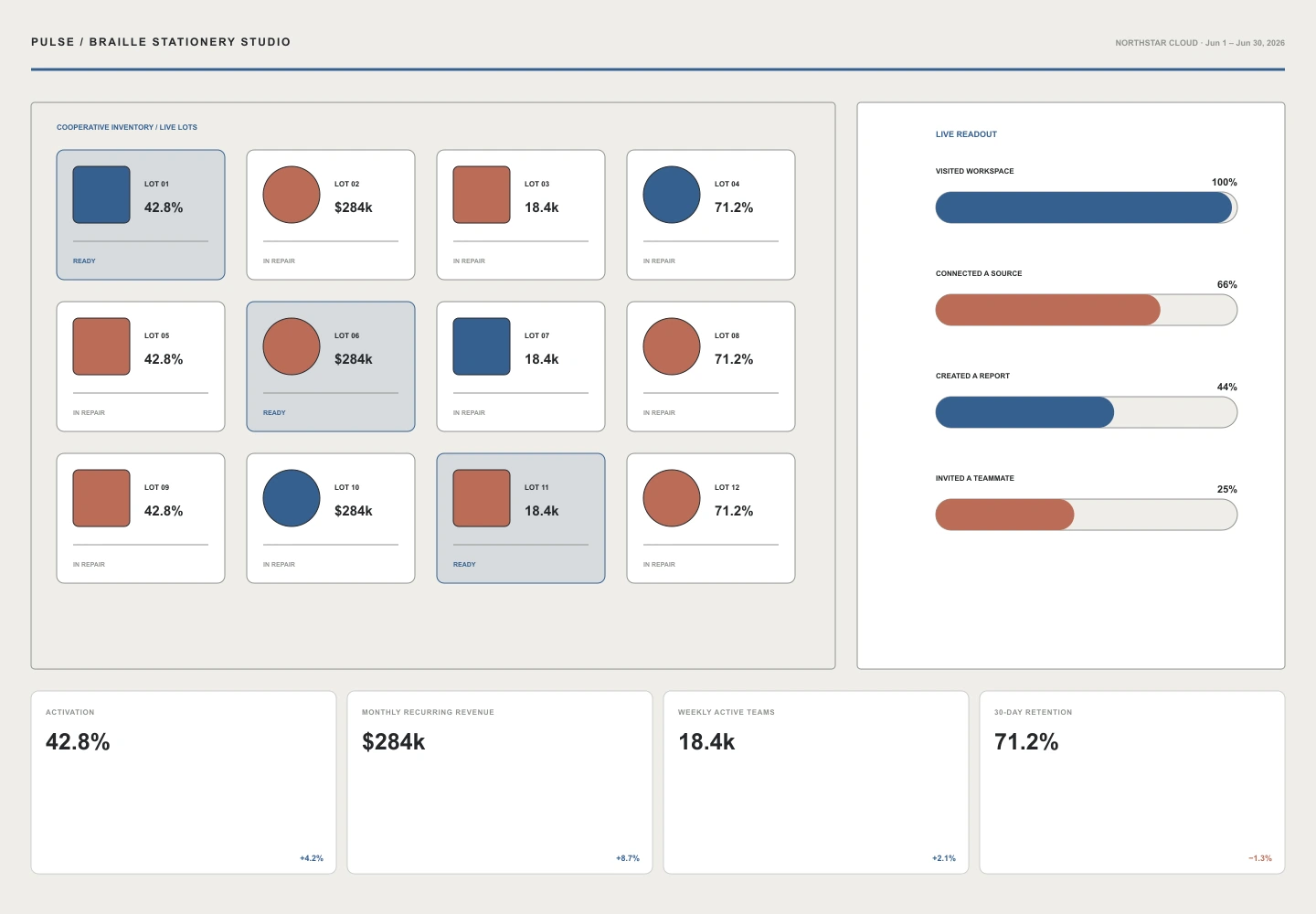Click the terracotta circle icon in LOT 06
Viewport: 1316px width, 914px height.
tap(292, 346)
